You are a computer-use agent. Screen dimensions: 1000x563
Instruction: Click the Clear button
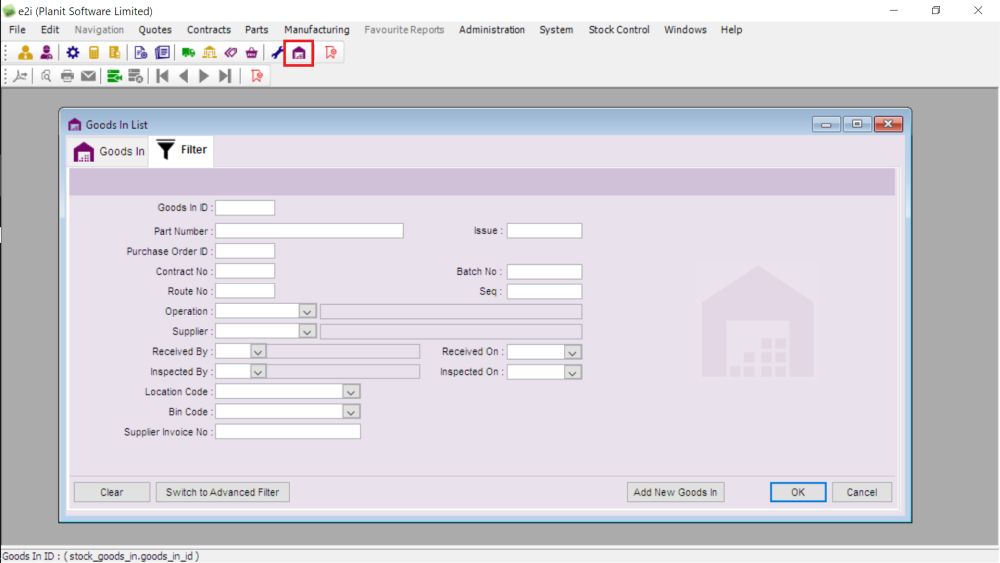point(112,492)
